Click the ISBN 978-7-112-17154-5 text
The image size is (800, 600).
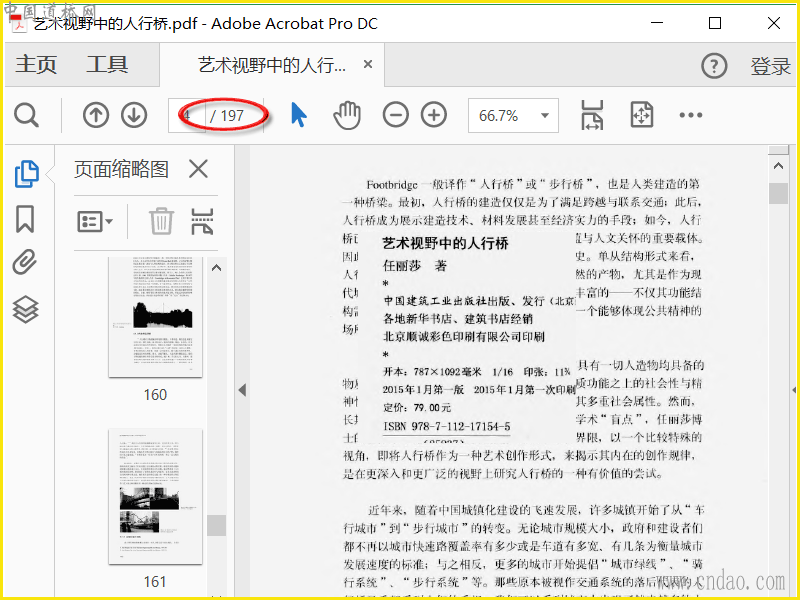[446, 426]
